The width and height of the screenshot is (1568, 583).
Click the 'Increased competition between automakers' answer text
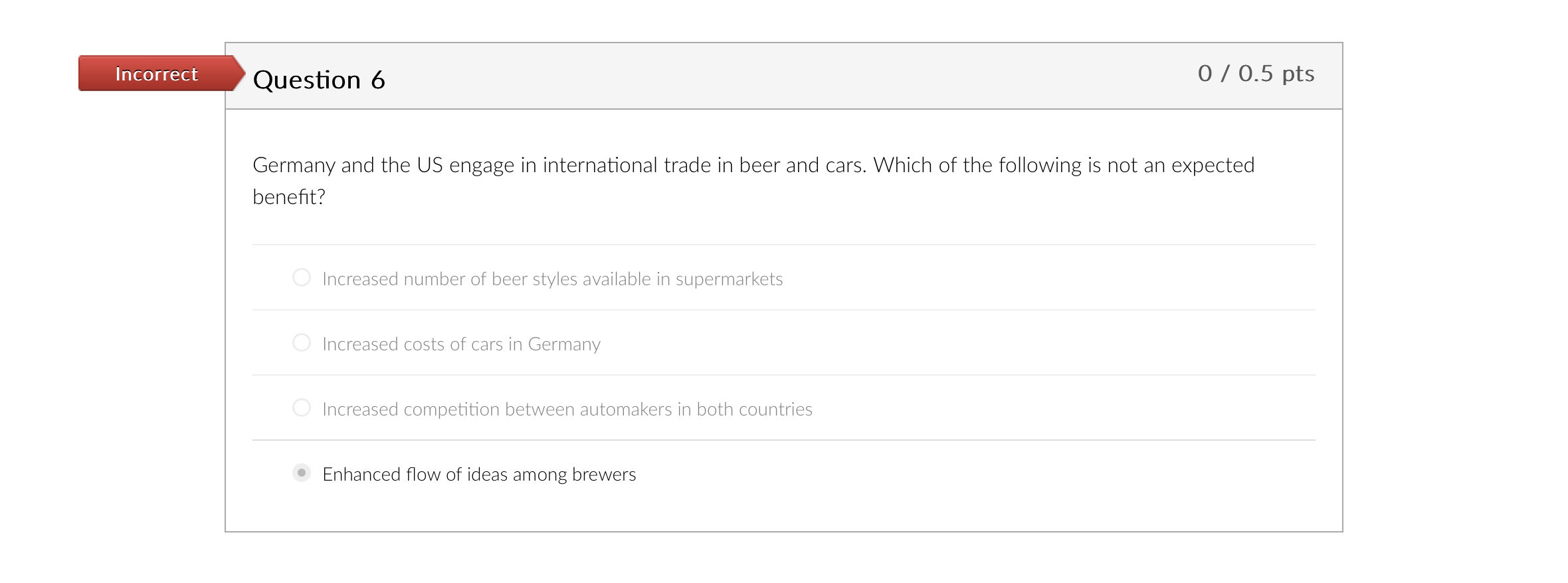click(x=567, y=409)
